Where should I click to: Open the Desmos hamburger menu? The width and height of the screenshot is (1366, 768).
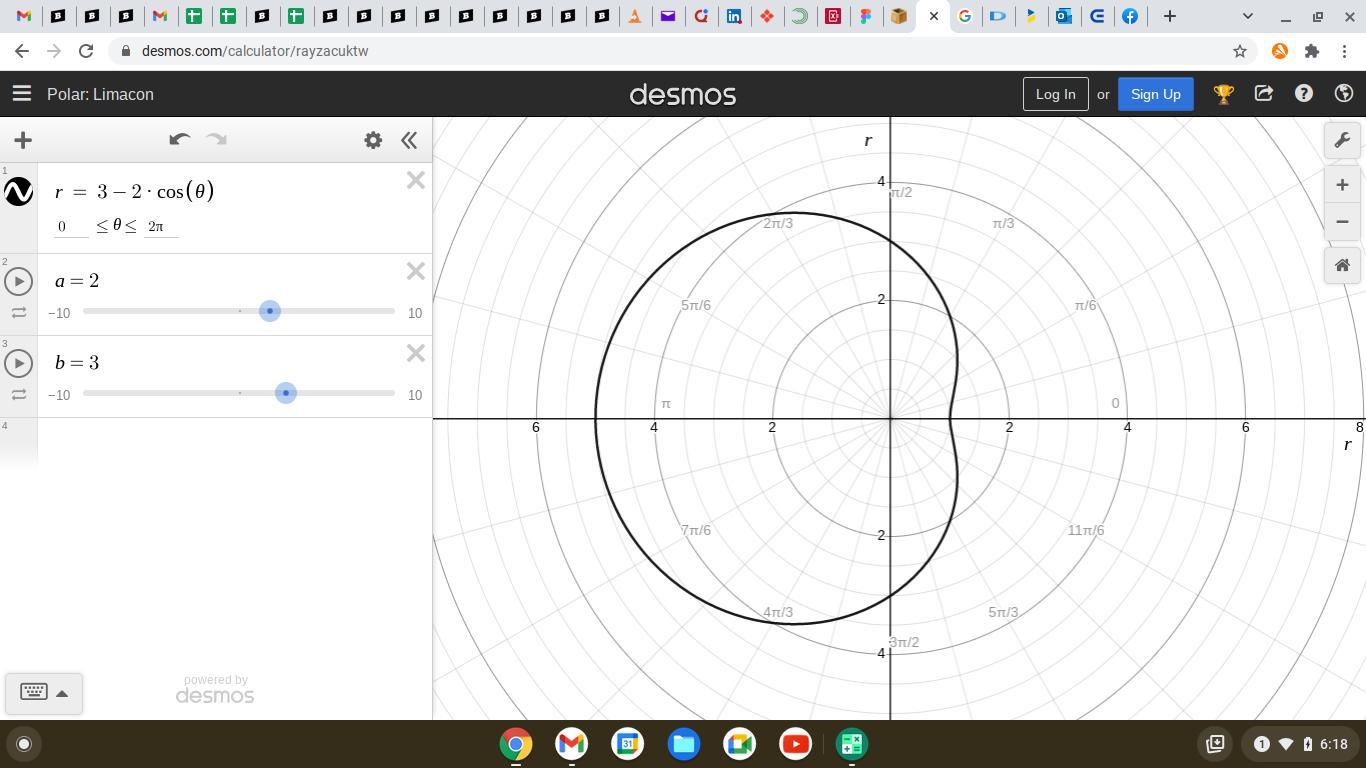point(21,94)
